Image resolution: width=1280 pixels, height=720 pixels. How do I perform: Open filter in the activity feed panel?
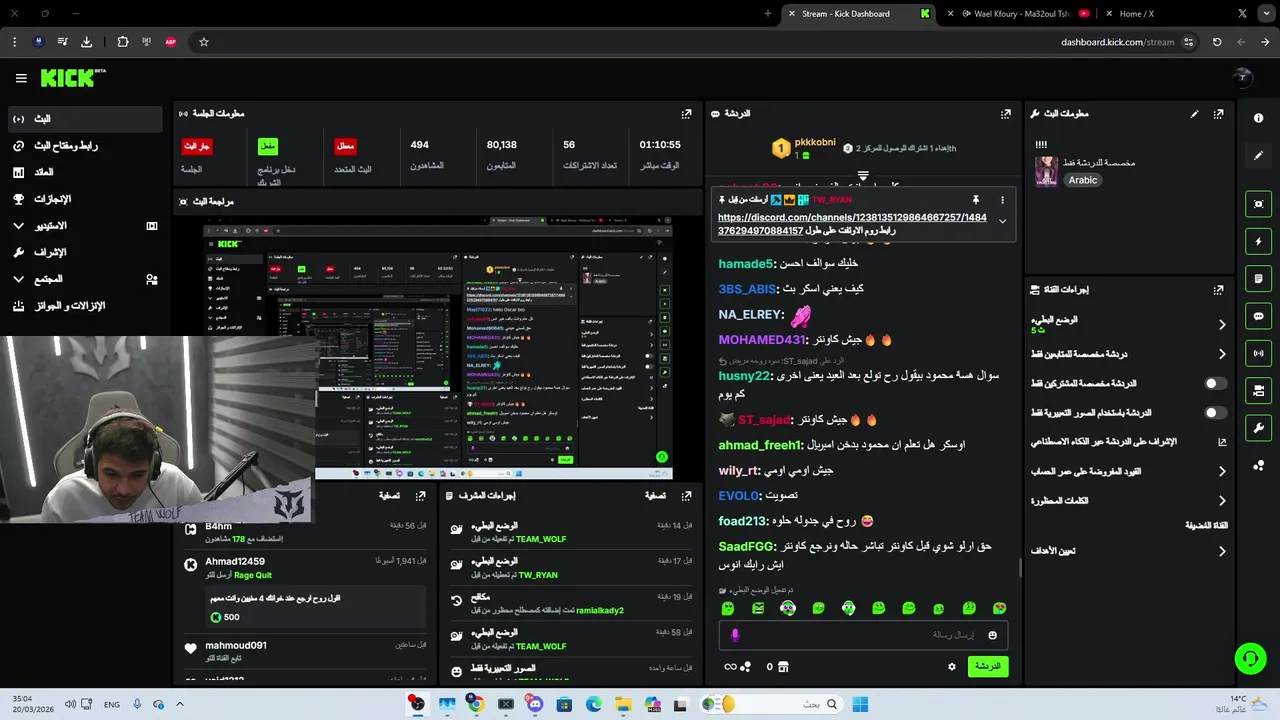point(390,495)
